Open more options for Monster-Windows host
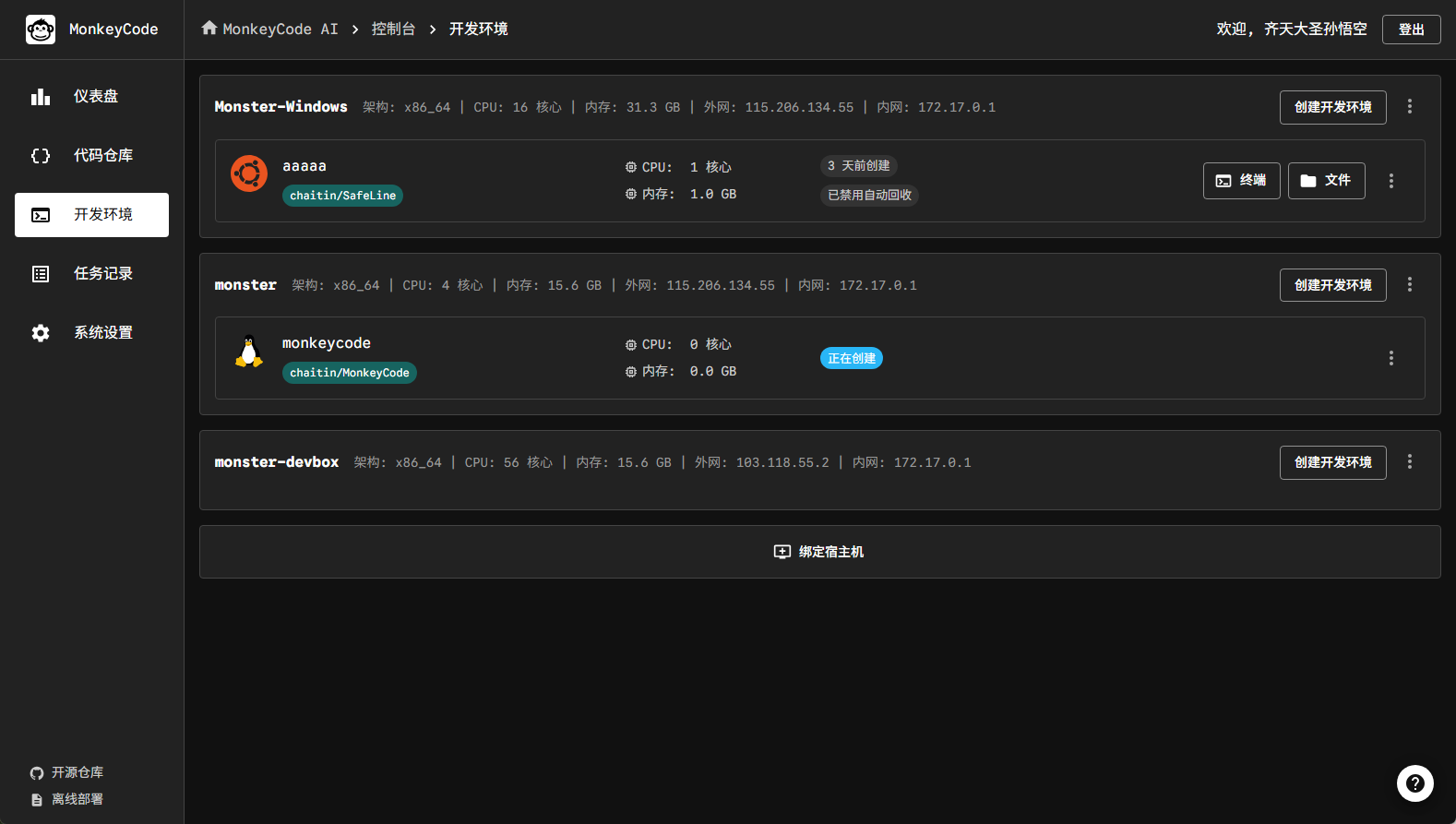 1409,107
